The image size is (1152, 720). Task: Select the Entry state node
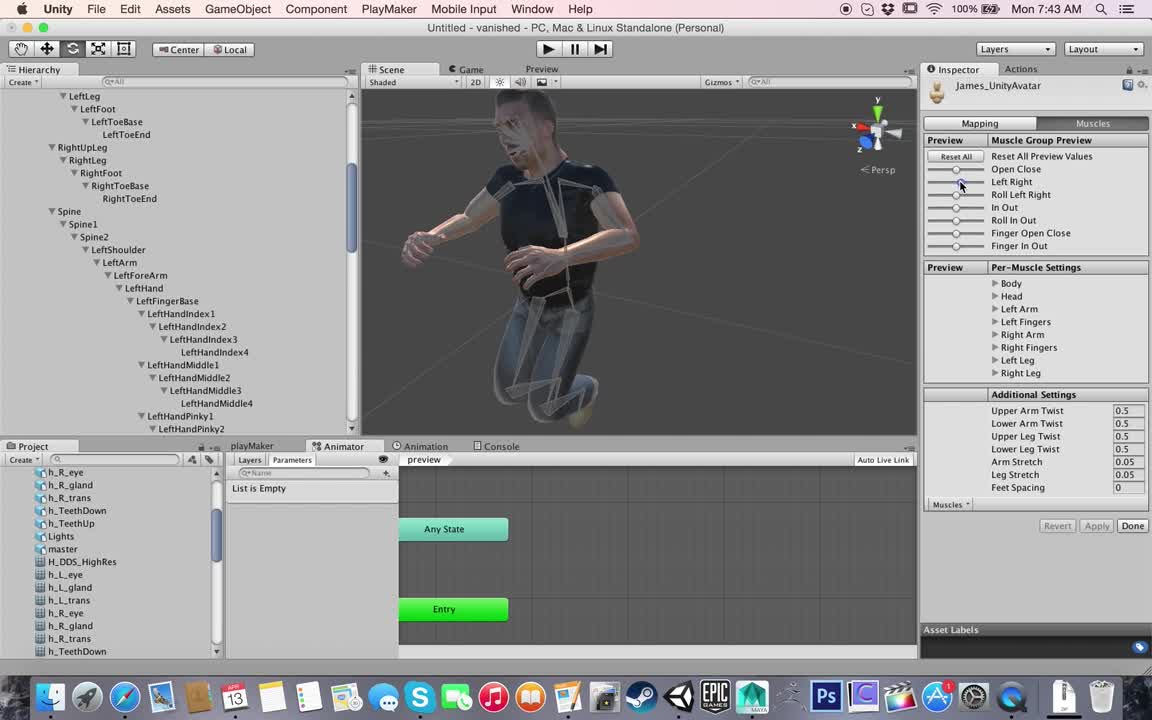coord(453,609)
